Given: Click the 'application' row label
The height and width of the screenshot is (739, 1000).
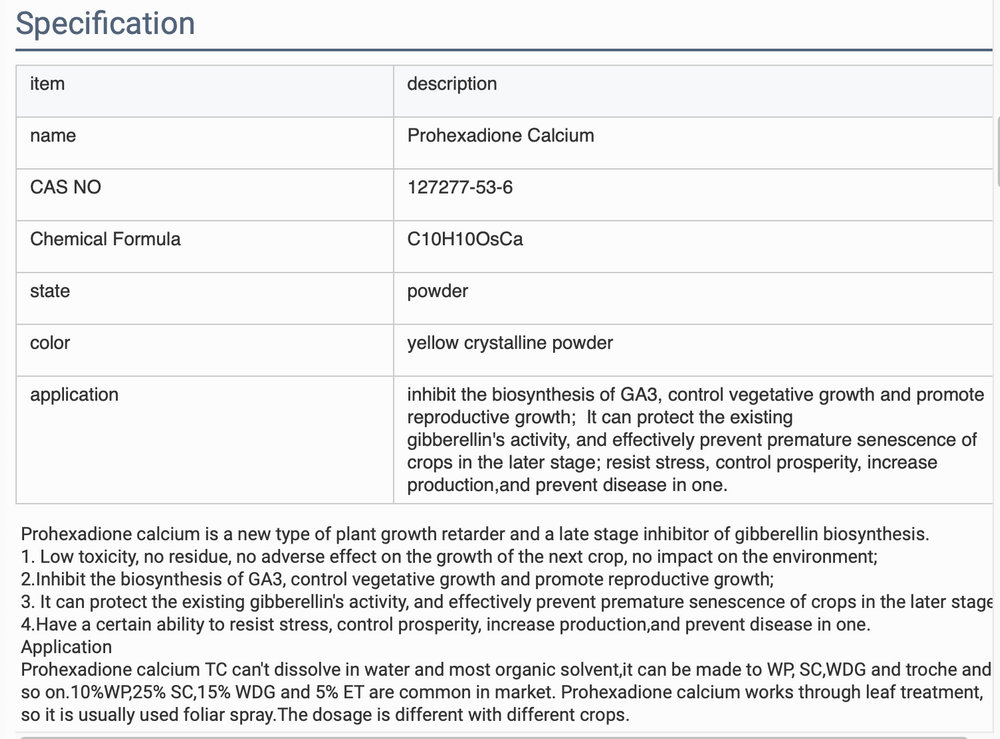Looking at the screenshot, I should [74, 395].
